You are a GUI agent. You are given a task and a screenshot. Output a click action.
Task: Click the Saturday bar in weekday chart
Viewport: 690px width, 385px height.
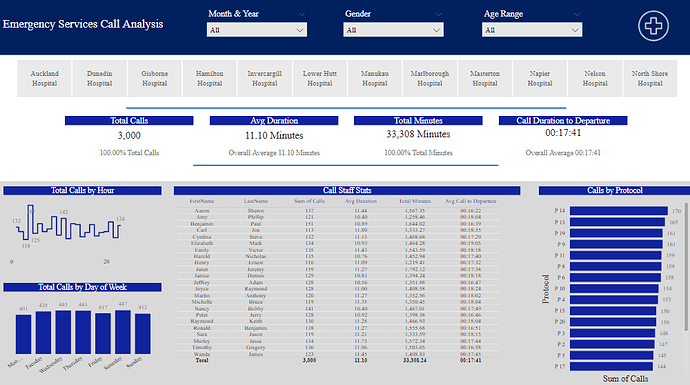pyautogui.click(x=123, y=332)
